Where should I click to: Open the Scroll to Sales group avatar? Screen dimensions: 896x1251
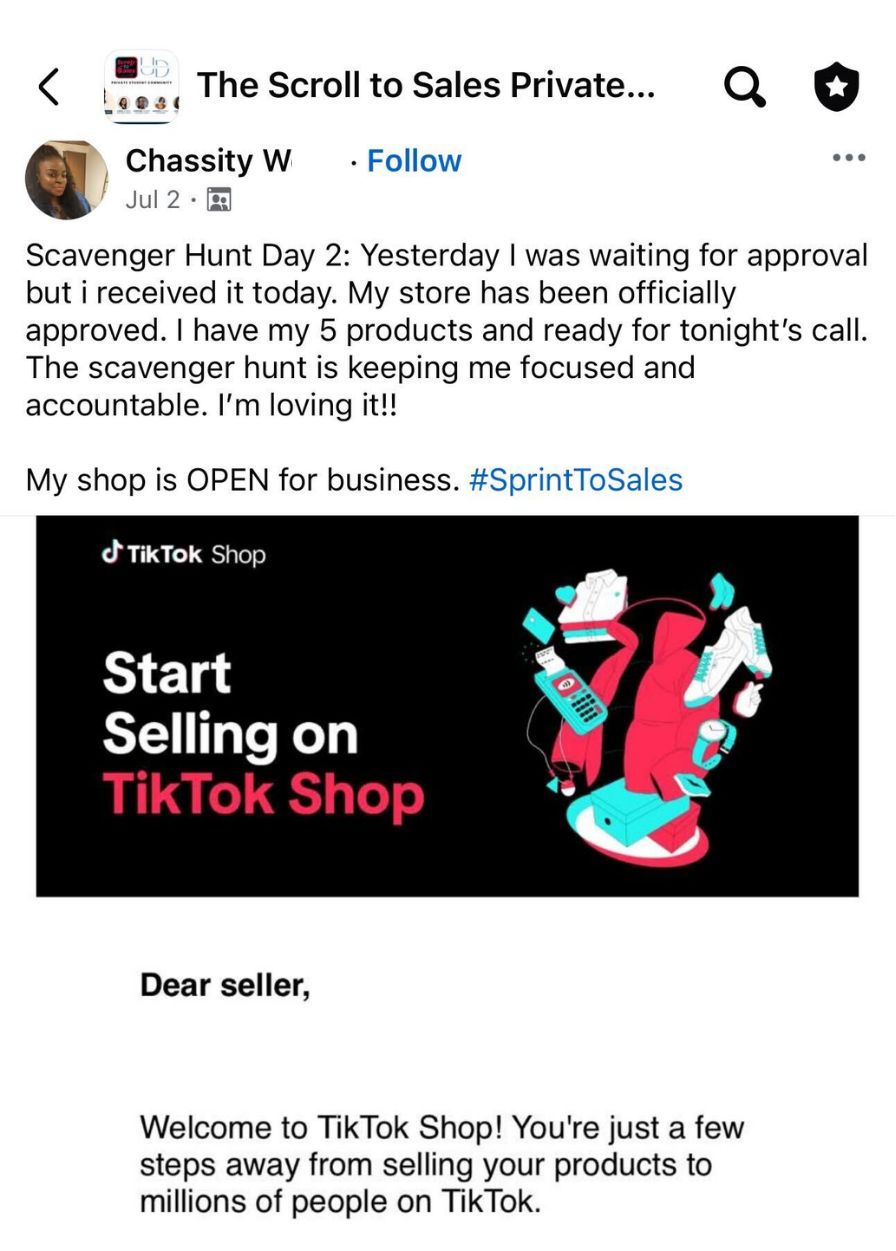pyautogui.click(x=141, y=88)
